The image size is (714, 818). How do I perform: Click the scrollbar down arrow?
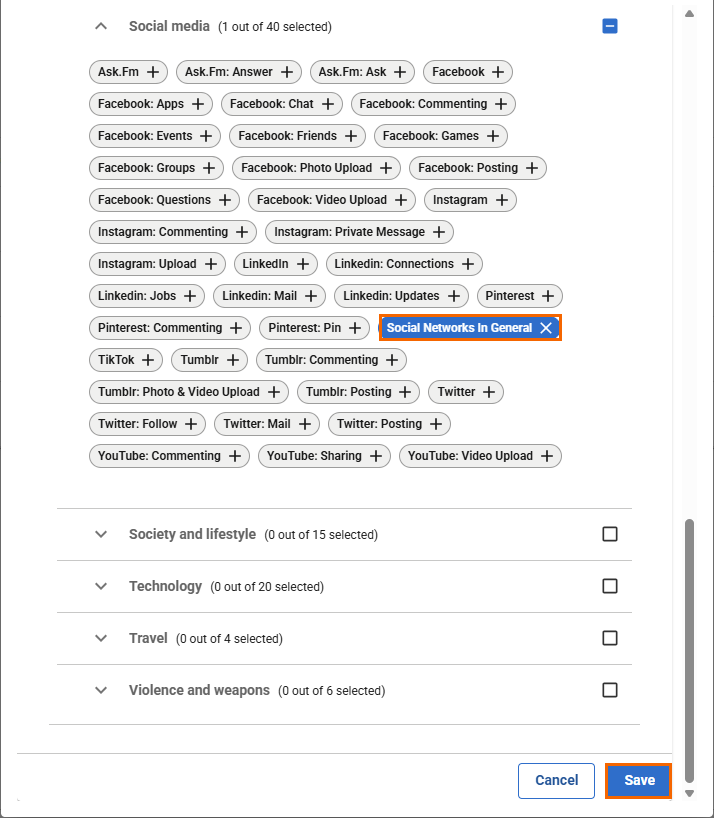coord(688,793)
